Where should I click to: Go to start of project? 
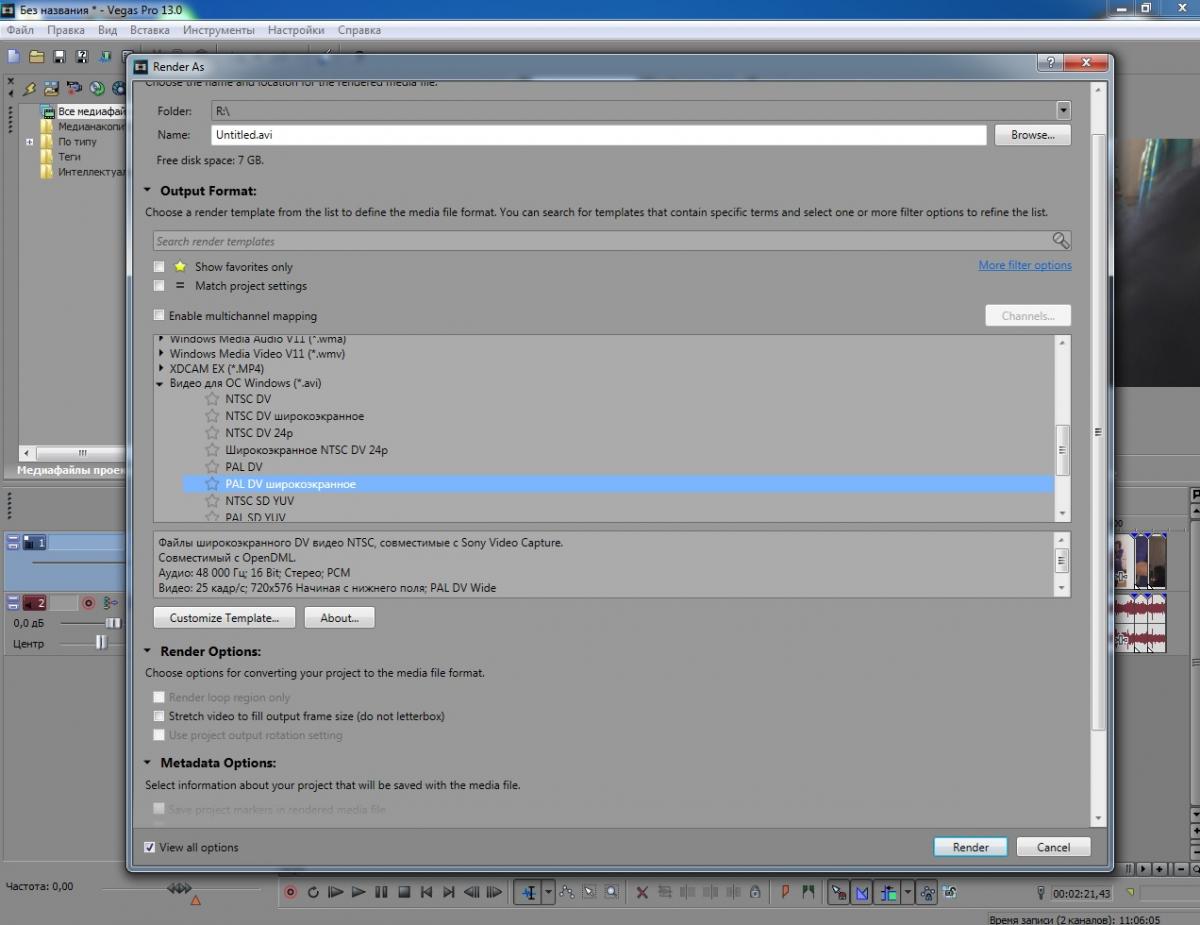[x=426, y=892]
